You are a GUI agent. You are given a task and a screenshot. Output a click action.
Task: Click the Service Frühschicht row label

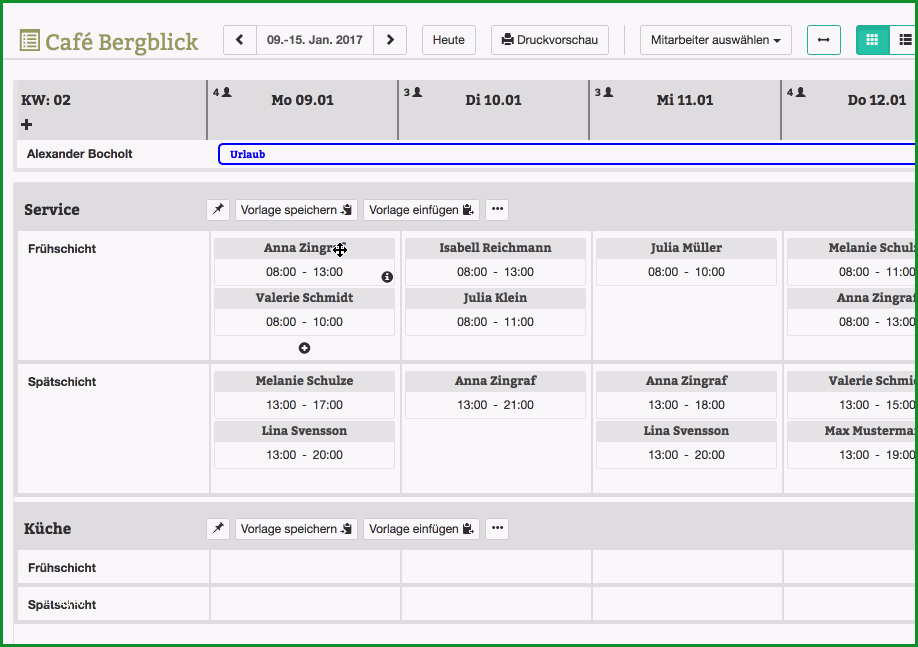(x=62, y=249)
